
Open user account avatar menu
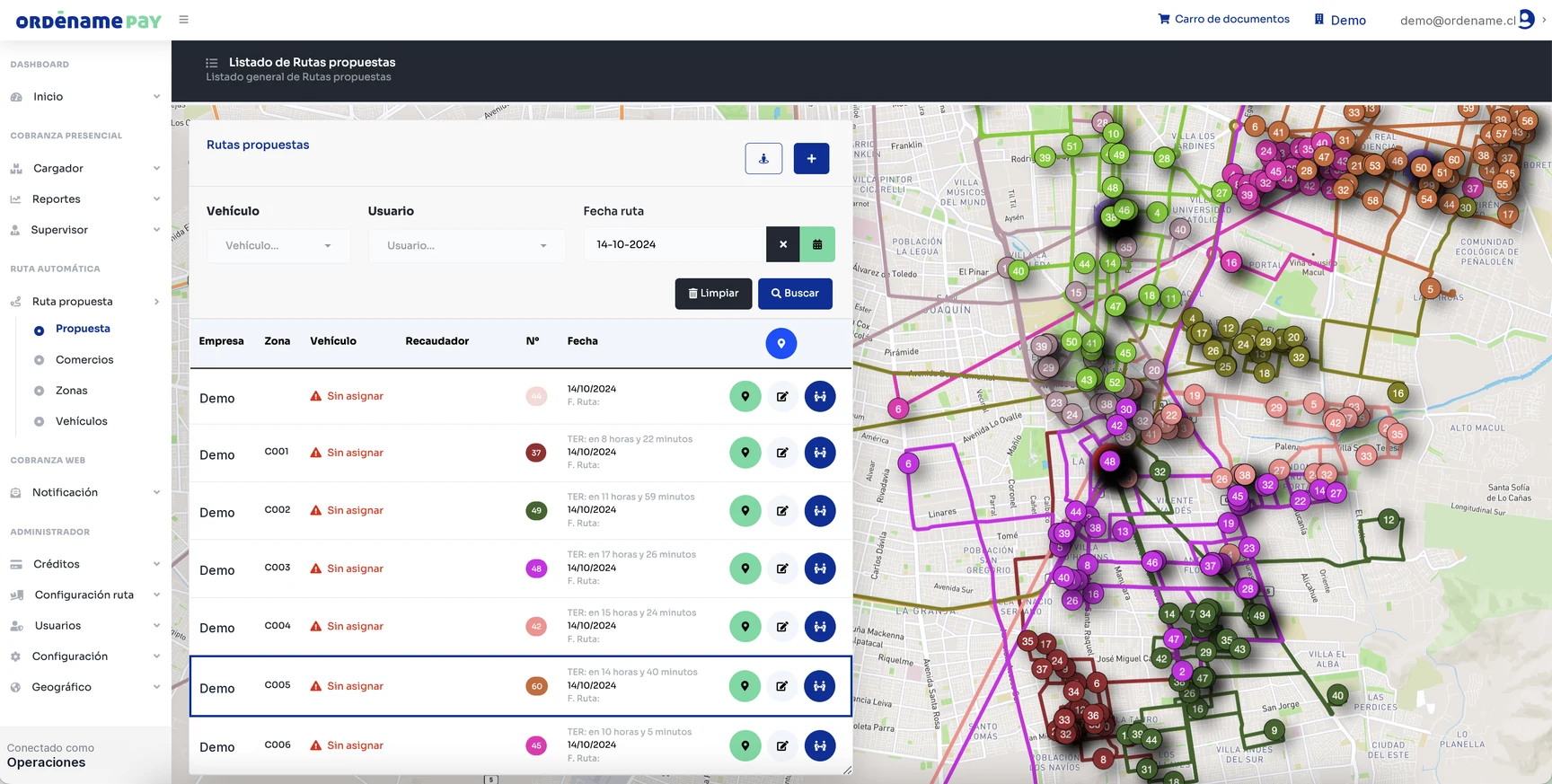(x=1526, y=20)
